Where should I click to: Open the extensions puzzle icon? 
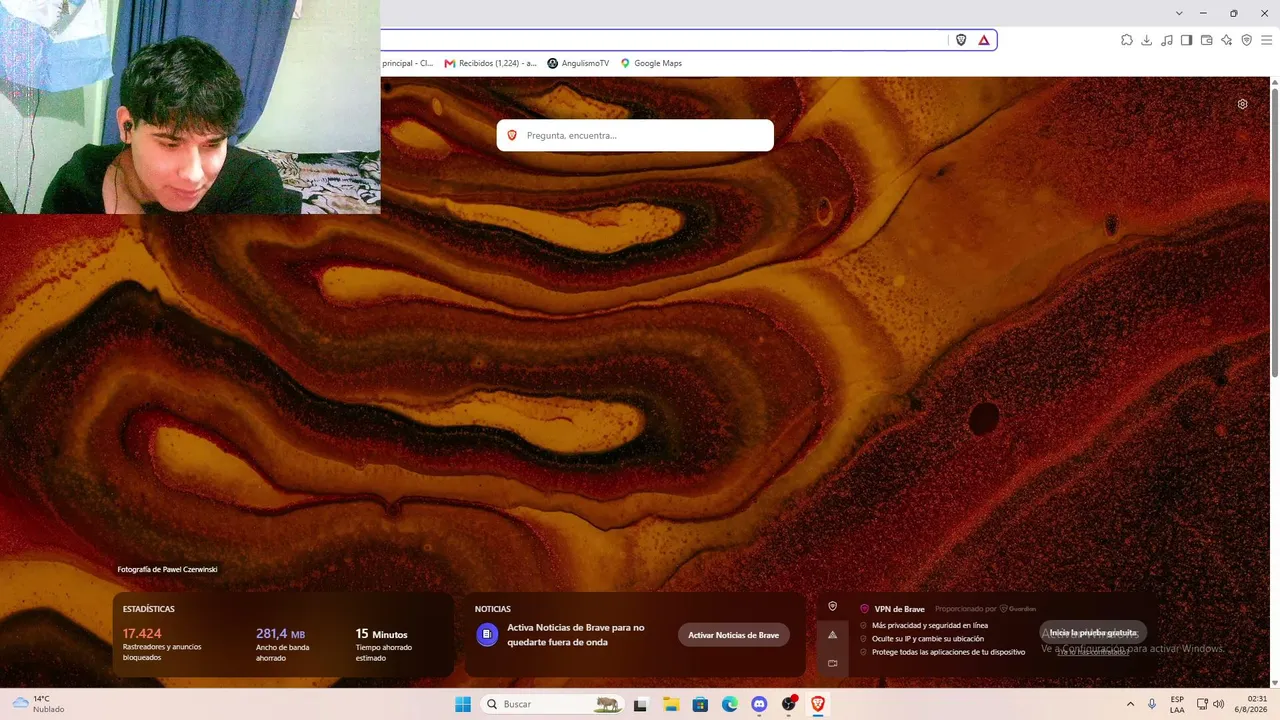1127,40
